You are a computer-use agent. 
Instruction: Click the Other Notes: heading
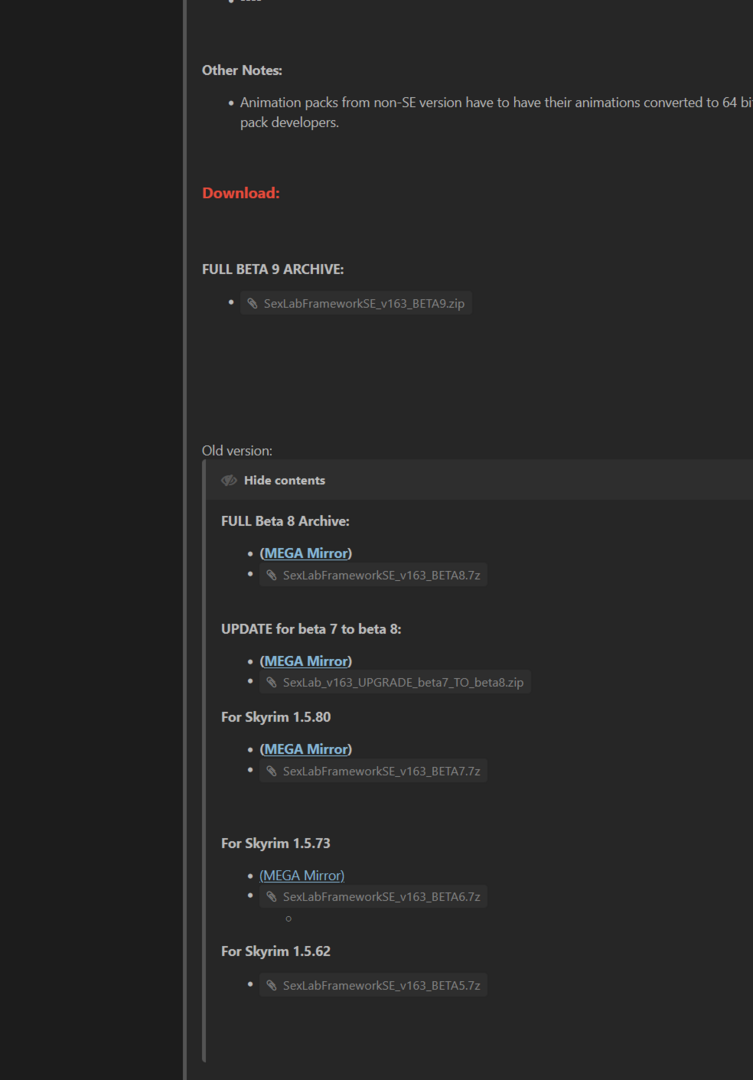[242, 70]
